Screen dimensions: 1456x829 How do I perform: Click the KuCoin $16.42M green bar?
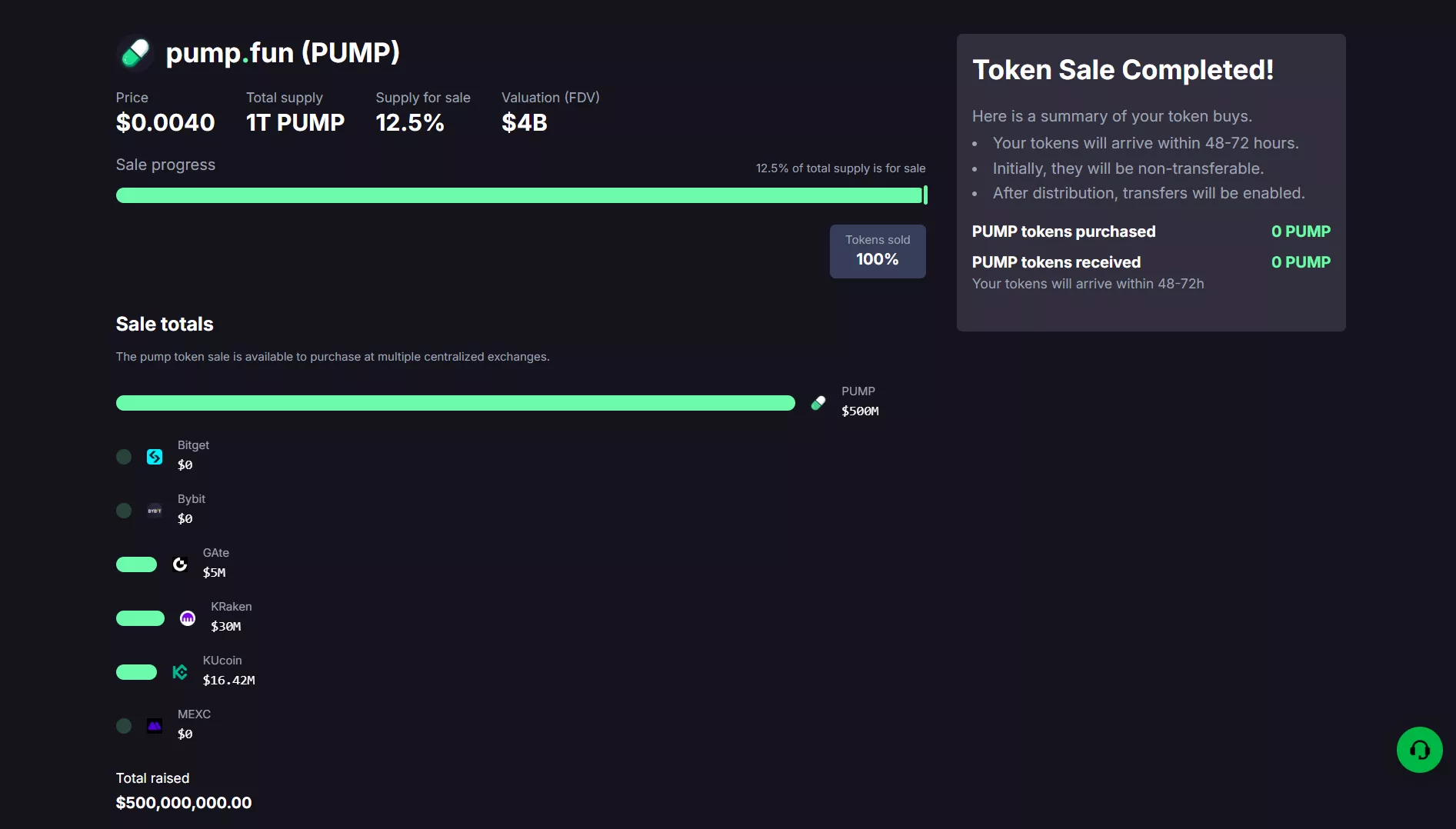pyautogui.click(x=136, y=672)
